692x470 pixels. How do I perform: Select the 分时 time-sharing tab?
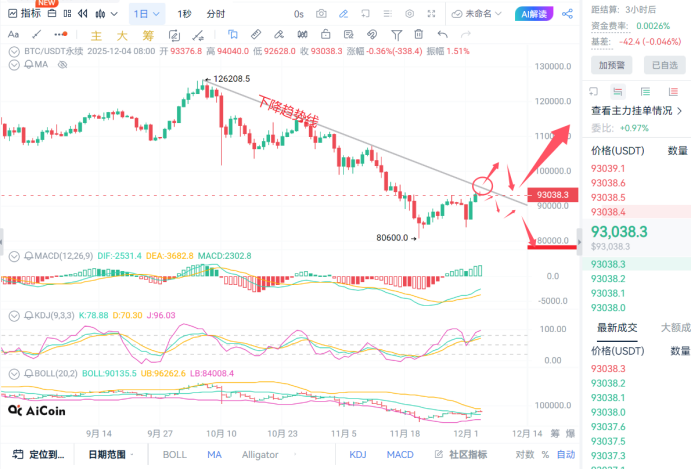click(215, 14)
